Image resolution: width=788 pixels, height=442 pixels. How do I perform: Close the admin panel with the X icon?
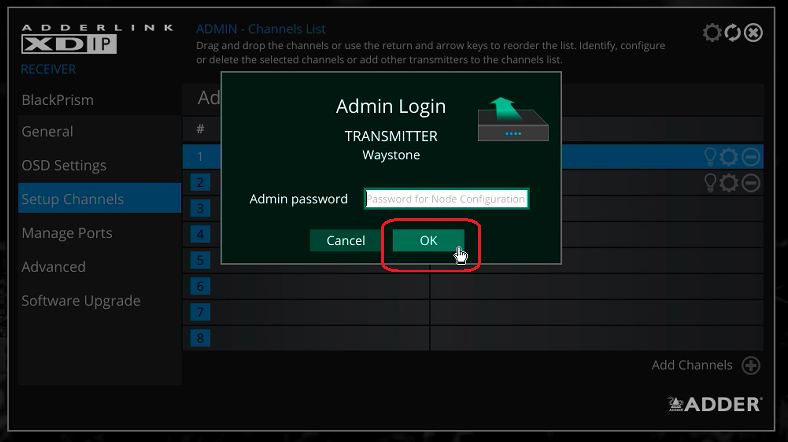[754, 33]
